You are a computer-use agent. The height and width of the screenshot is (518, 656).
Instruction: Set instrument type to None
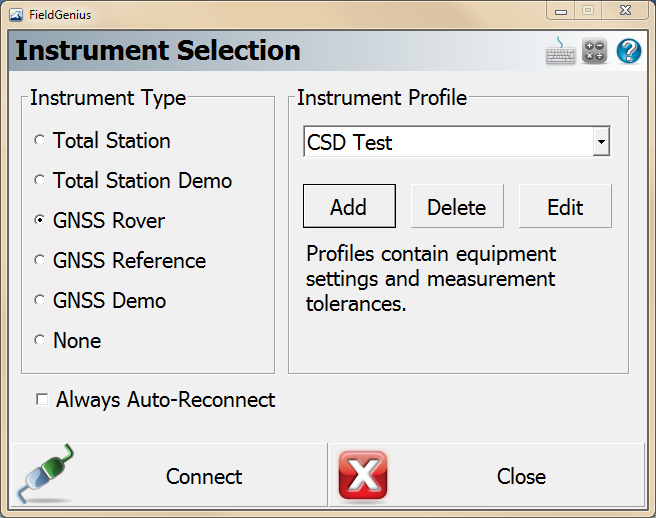[x=40, y=341]
